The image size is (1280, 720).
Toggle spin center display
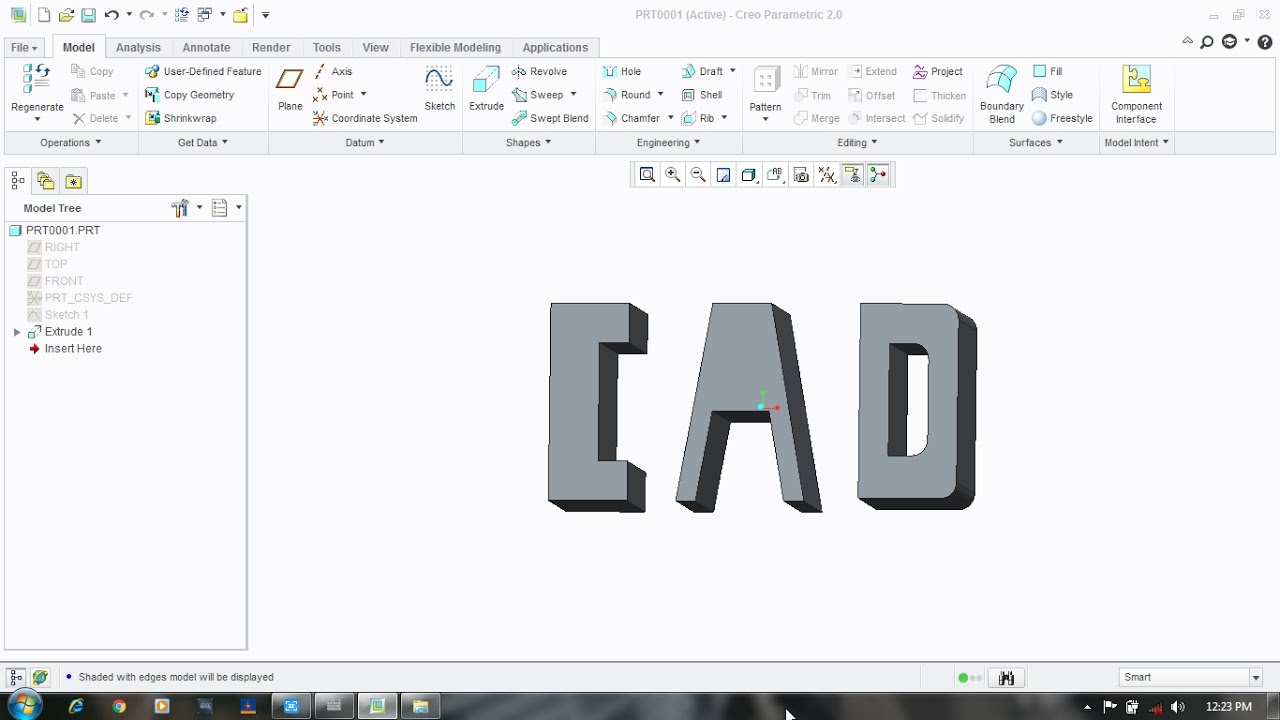[878, 175]
